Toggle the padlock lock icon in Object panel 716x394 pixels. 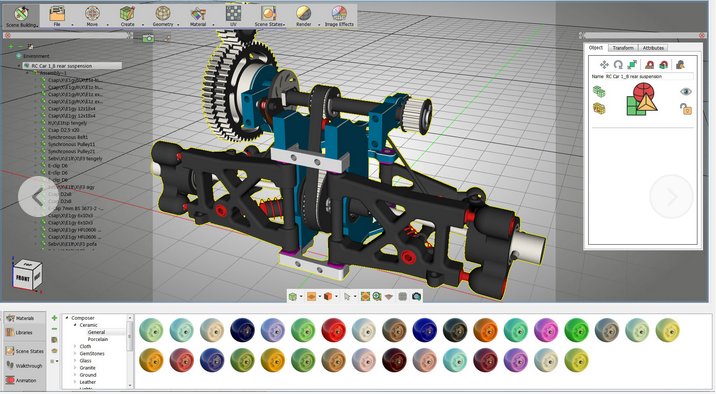tap(685, 109)
